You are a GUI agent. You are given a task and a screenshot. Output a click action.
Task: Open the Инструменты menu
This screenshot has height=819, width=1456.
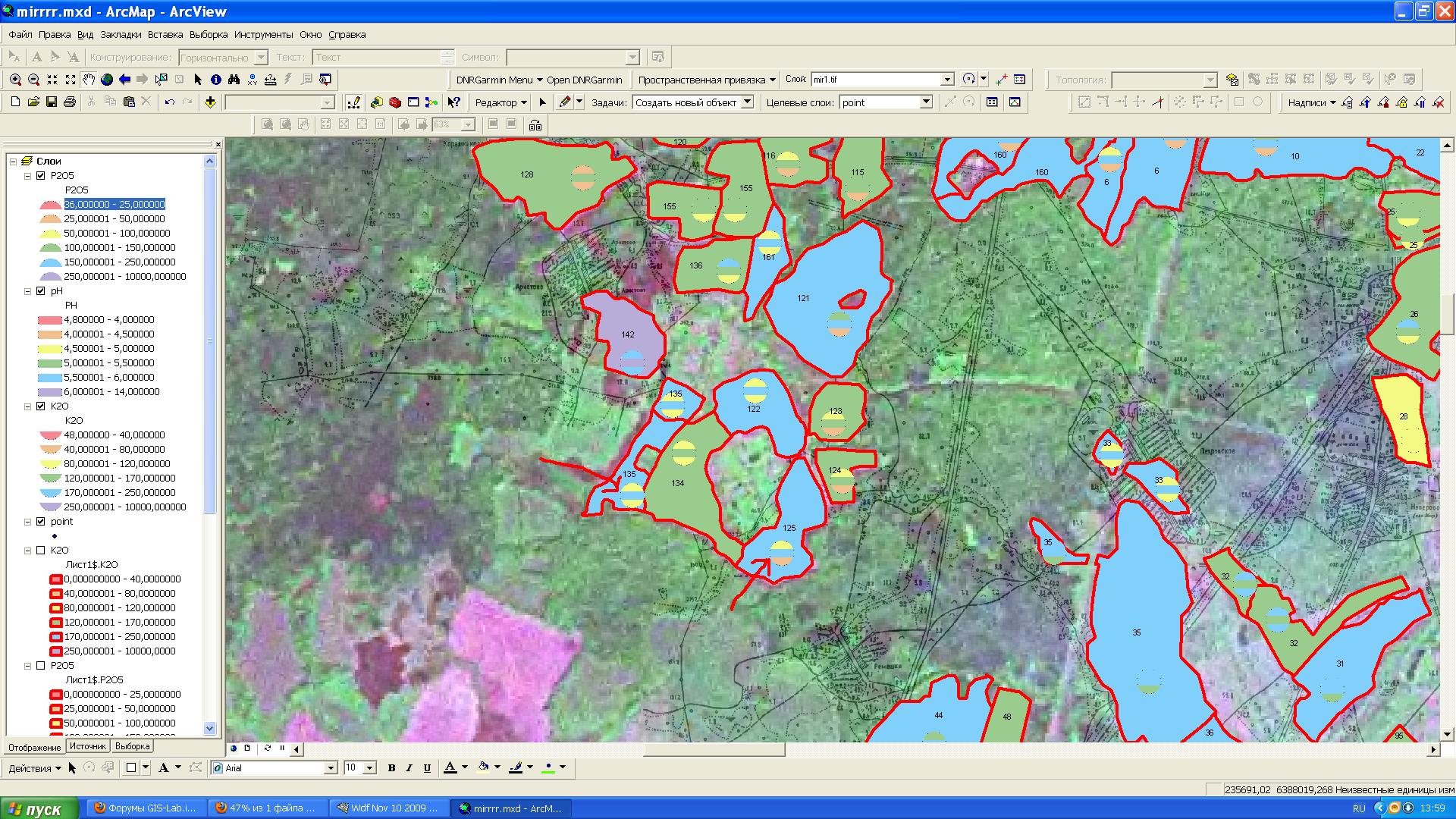[x=263, y=35]
